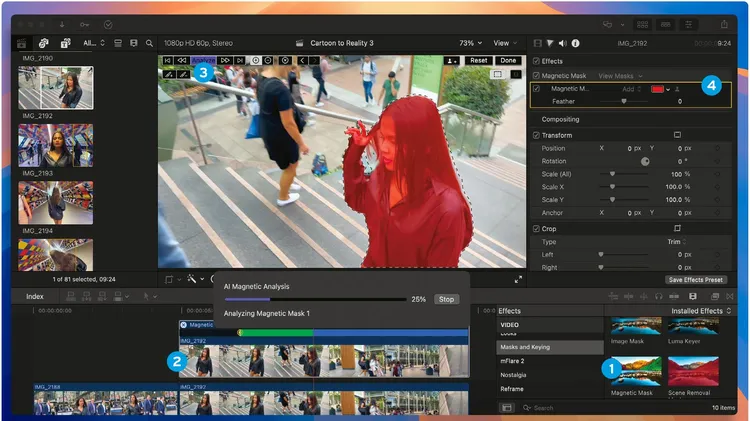Open the viewer View dropdown
The image size is (750, 421).
(x=506, y=43)
